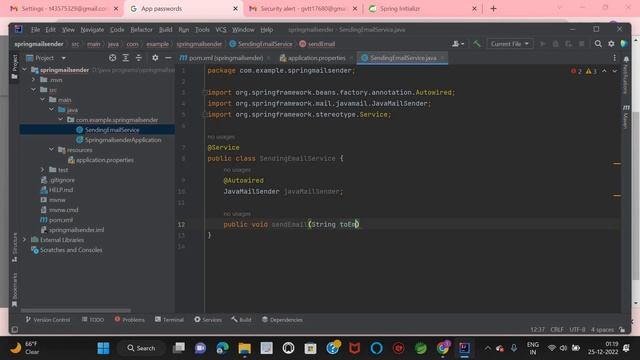Viewport: 640px width, 360px height.
Task: Click the Build project hammer icon
Action: click(x=477, y=44)
